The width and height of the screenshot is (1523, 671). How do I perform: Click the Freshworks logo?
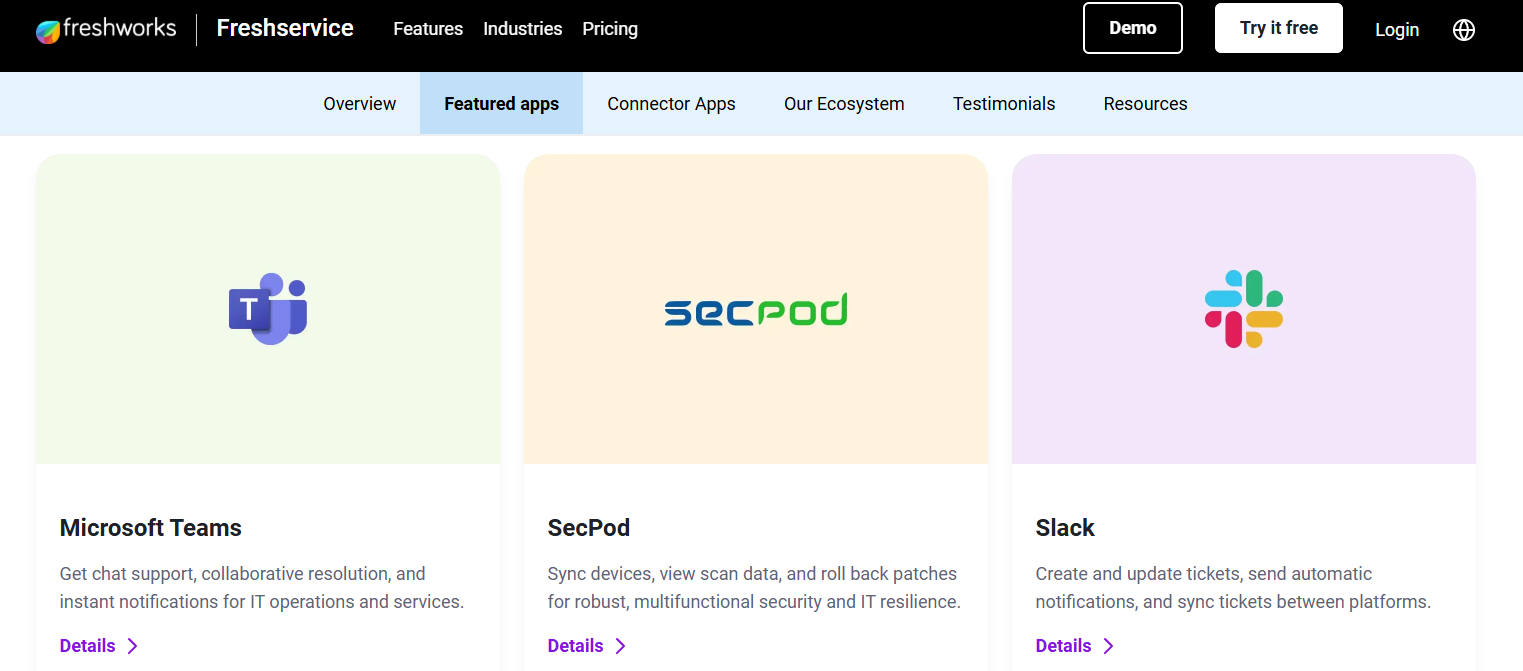[106, 29]
